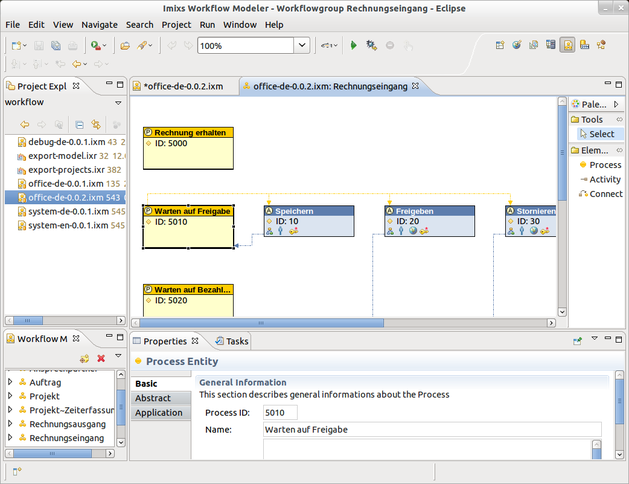Screen dimensions: 629x484
Task: Open the 100% zoom level dropdown
Action: [x=301, y=45]
